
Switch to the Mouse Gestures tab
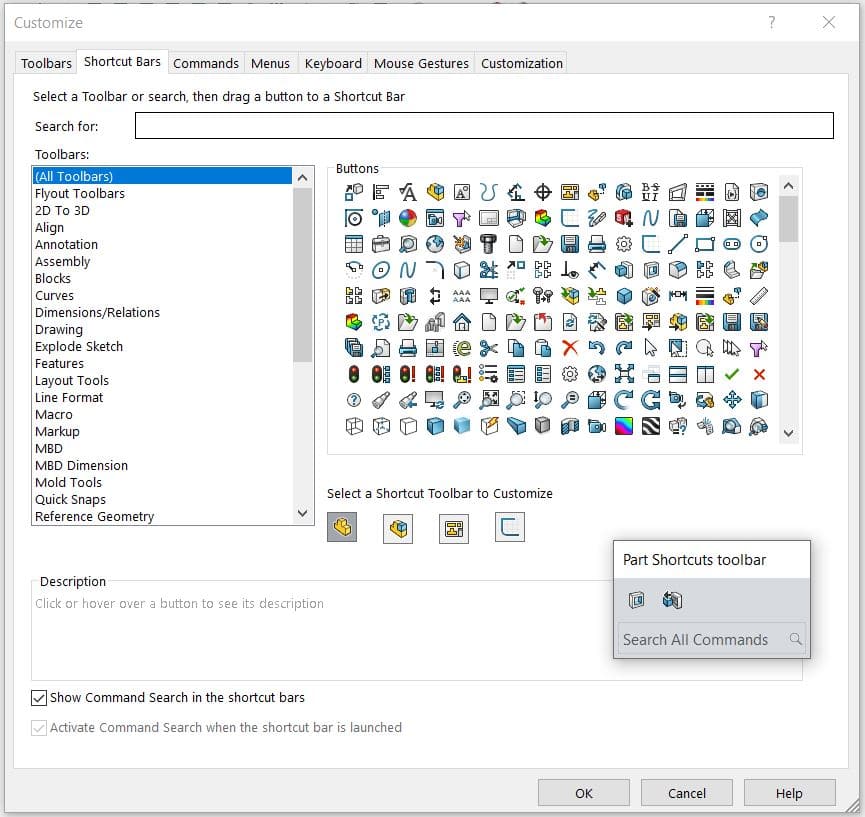[x=421, y=63]
